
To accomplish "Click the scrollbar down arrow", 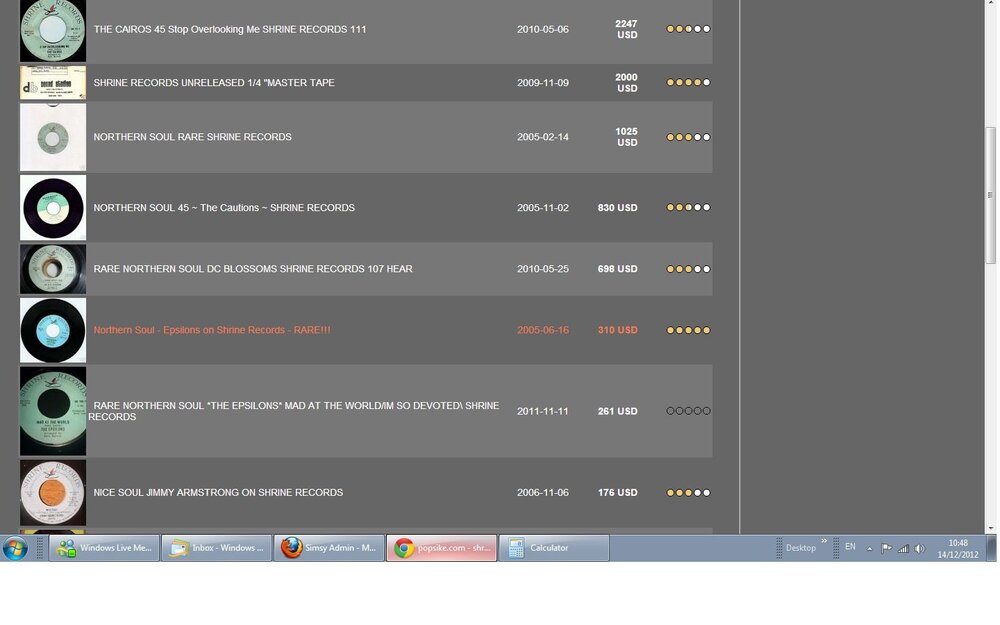I will [x=990, y=529].
